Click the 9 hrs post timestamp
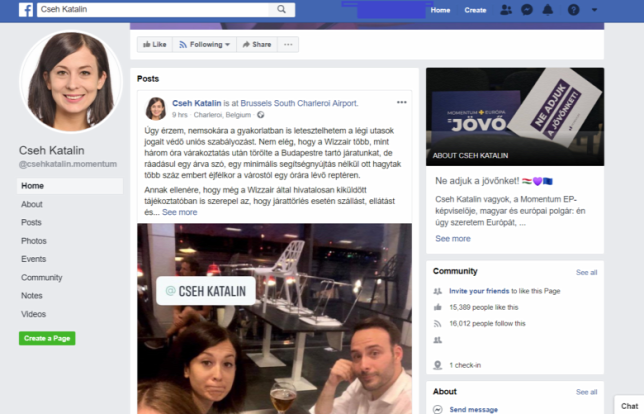The width and height of the screenshot is (644, 414). pos(179,115)
